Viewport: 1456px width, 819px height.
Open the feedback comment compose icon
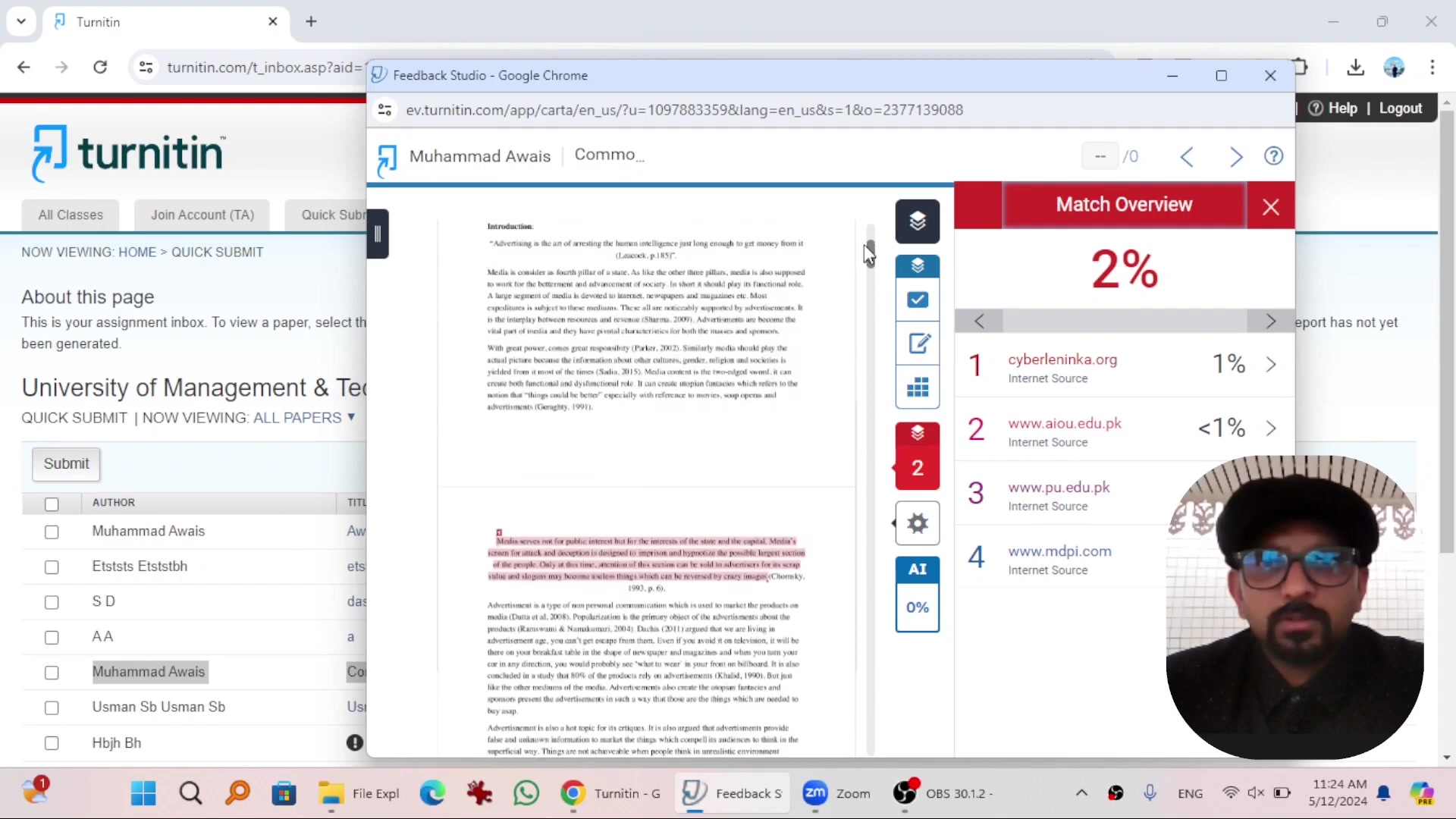(919, 344)
